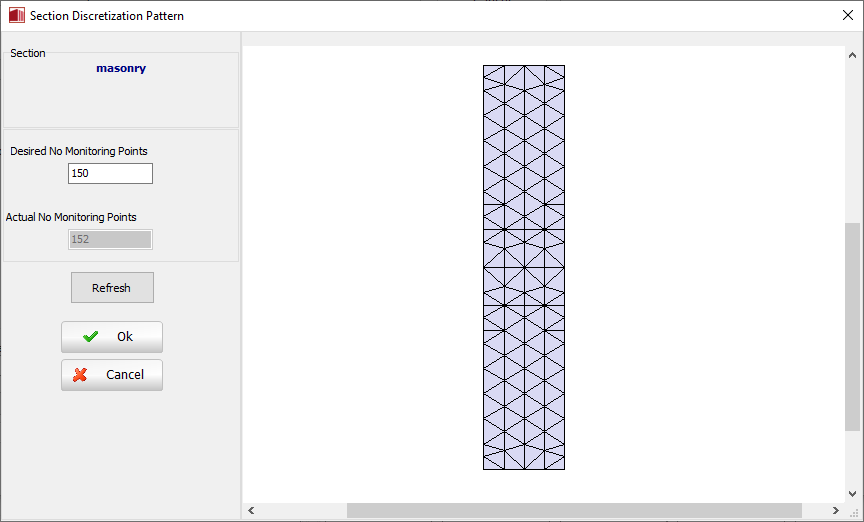Close the Section Discretization Pattern dialog

coord(848,16)
